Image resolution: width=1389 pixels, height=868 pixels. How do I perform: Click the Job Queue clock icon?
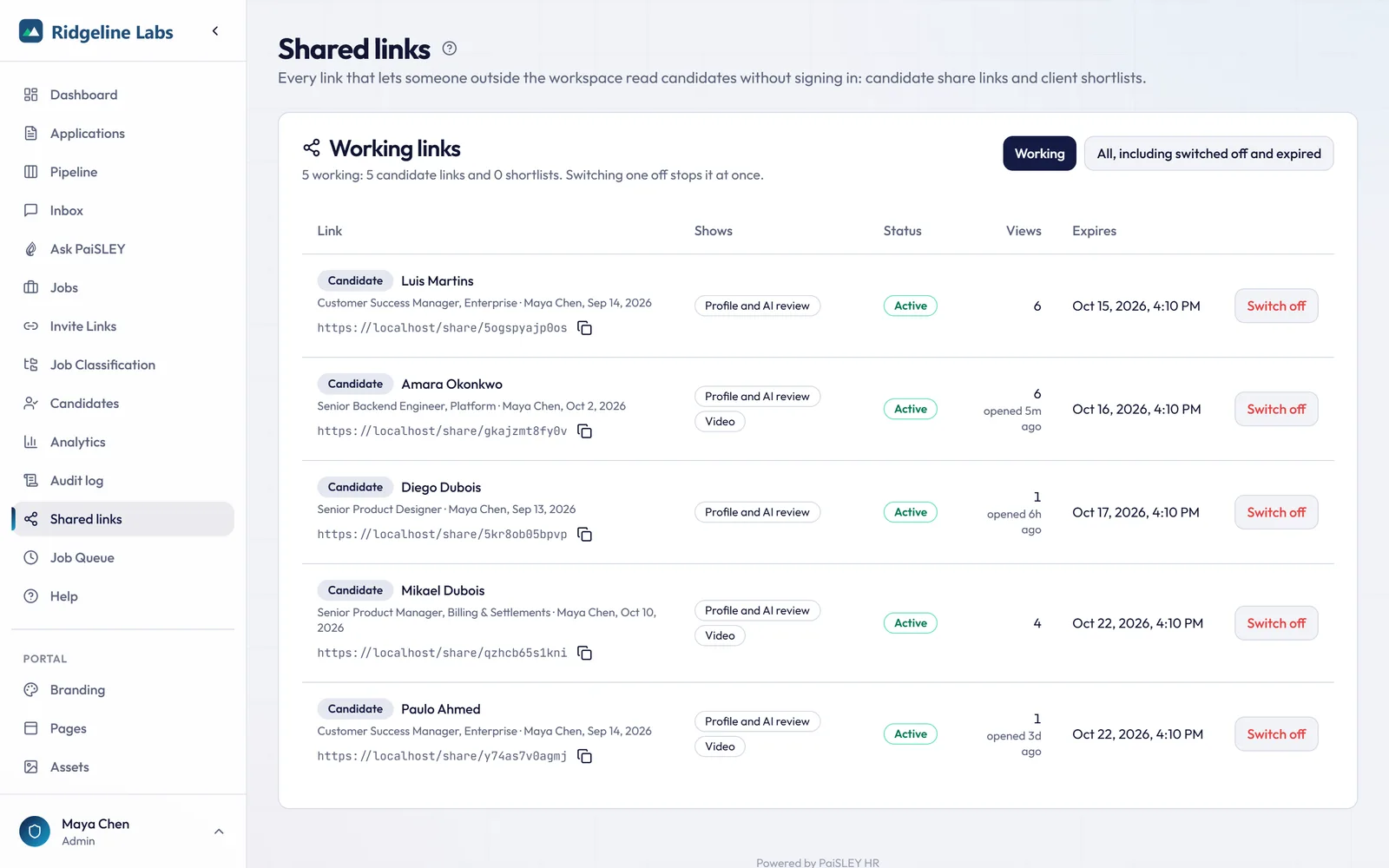tap(31, 557)
